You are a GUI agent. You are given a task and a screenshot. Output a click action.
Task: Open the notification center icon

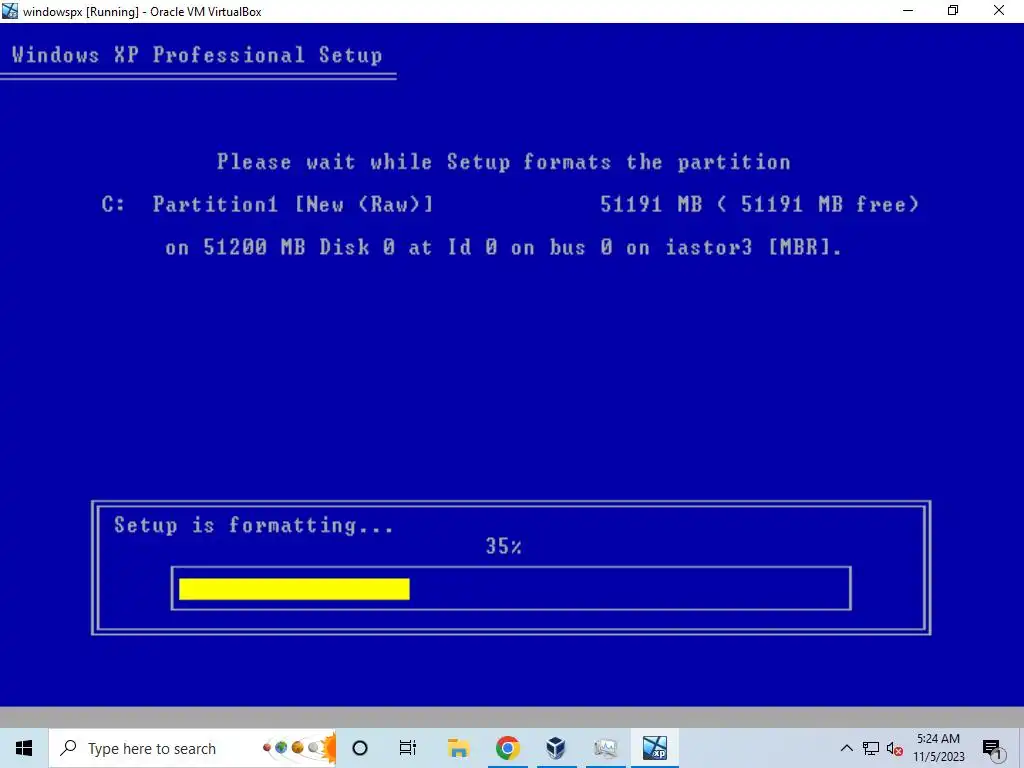[992, 749]
